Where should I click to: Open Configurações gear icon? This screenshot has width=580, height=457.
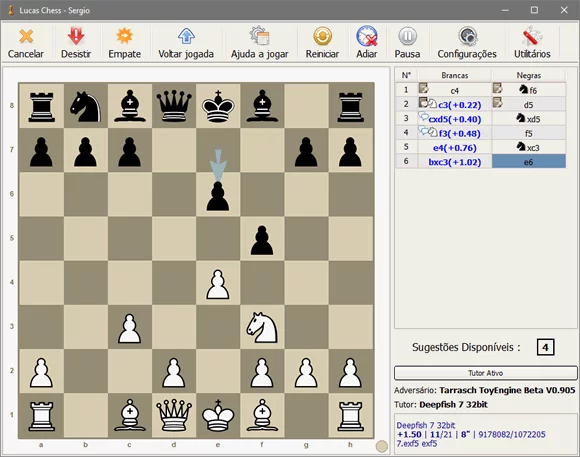pyautogui.click(x=468, y=36)
